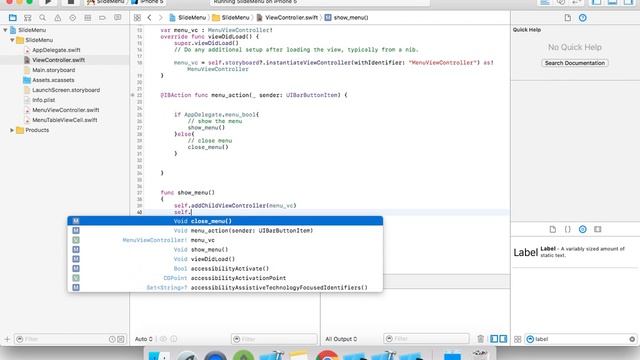Show the File Template library

pyautogui.click(x=553, y=229)
